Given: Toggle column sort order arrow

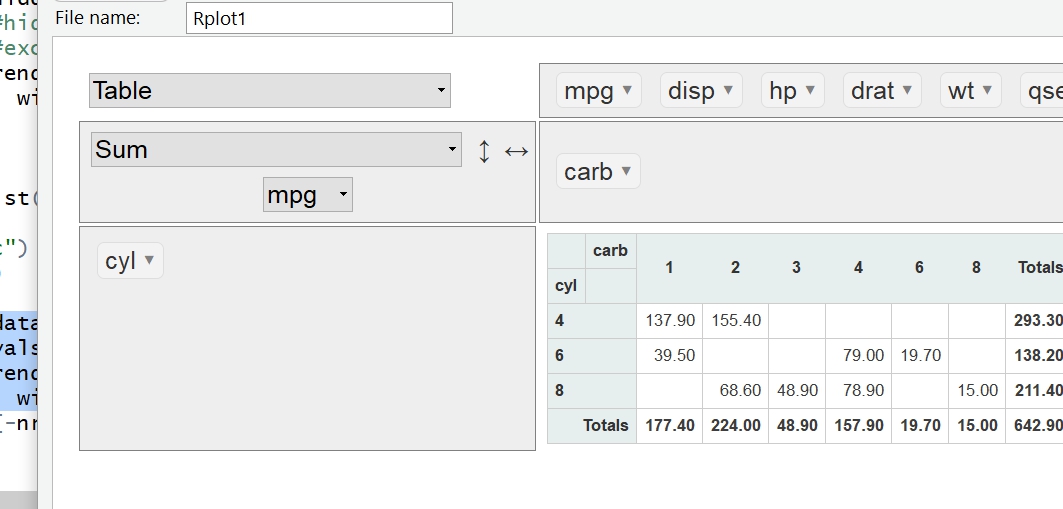Looking at the screenshot, I should 516,151.
